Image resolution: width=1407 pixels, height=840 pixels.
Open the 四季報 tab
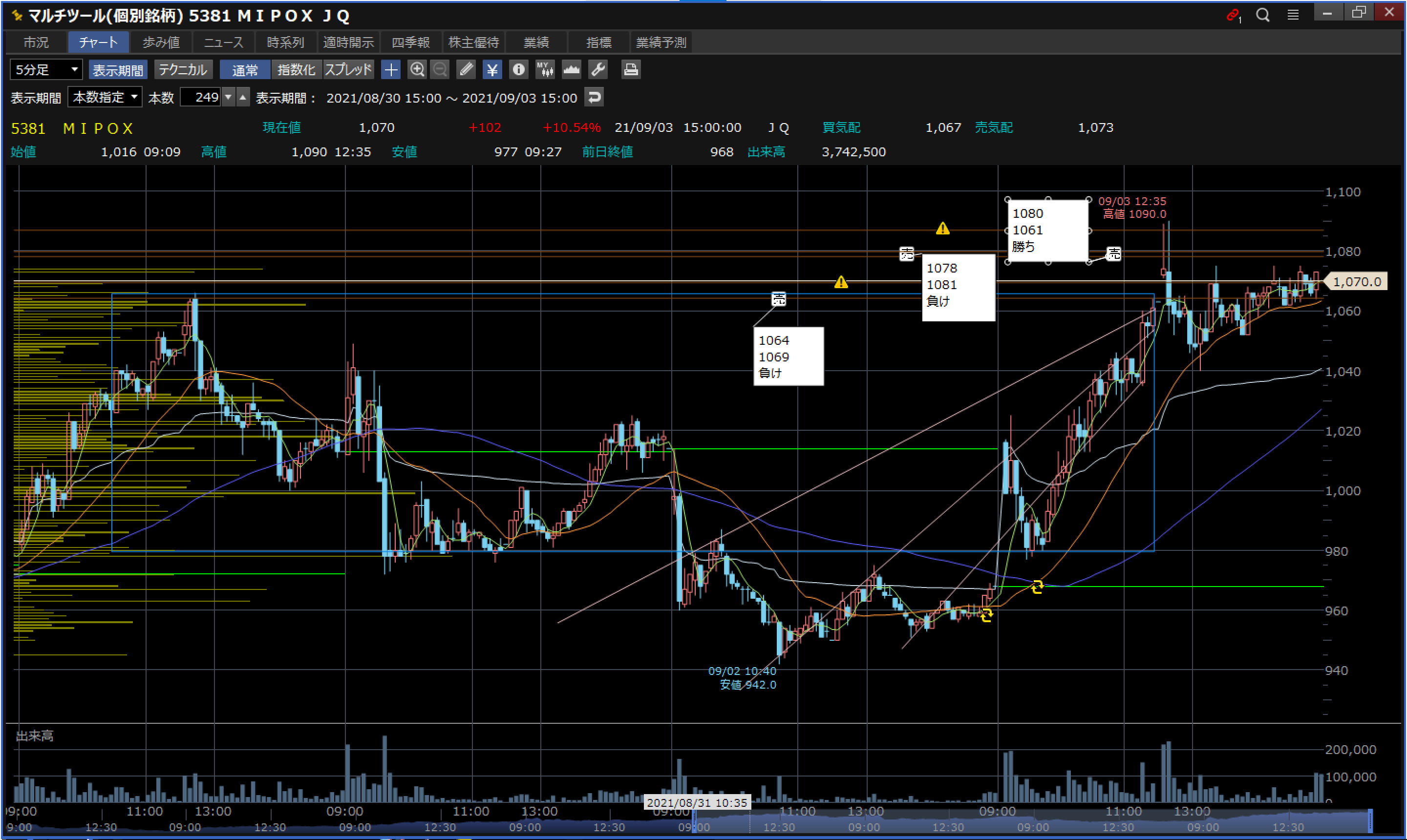(x=410, y=42)
